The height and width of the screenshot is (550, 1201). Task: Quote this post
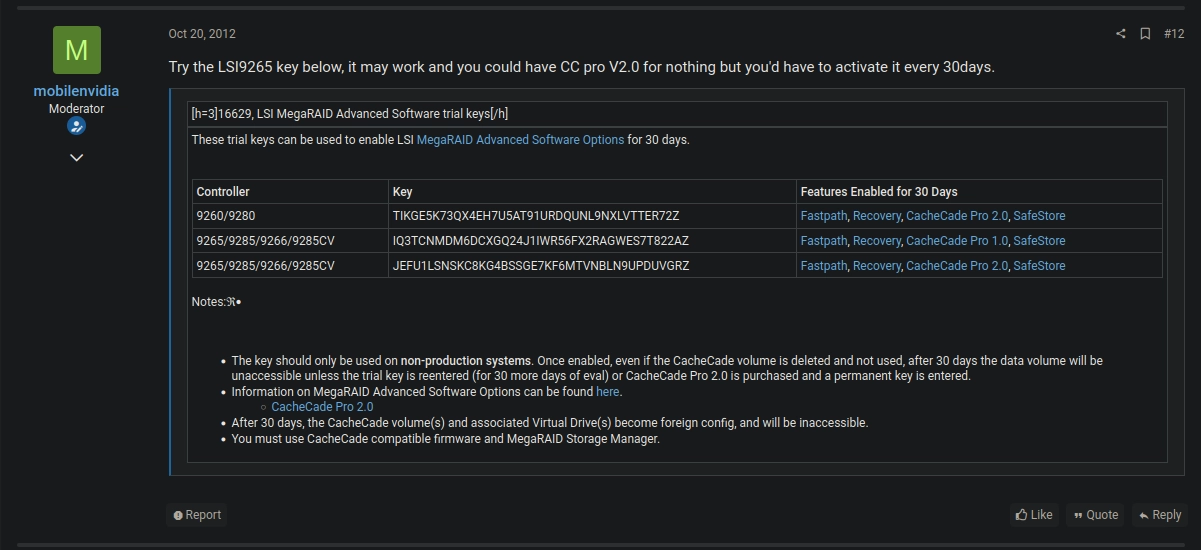[1095, 515]
